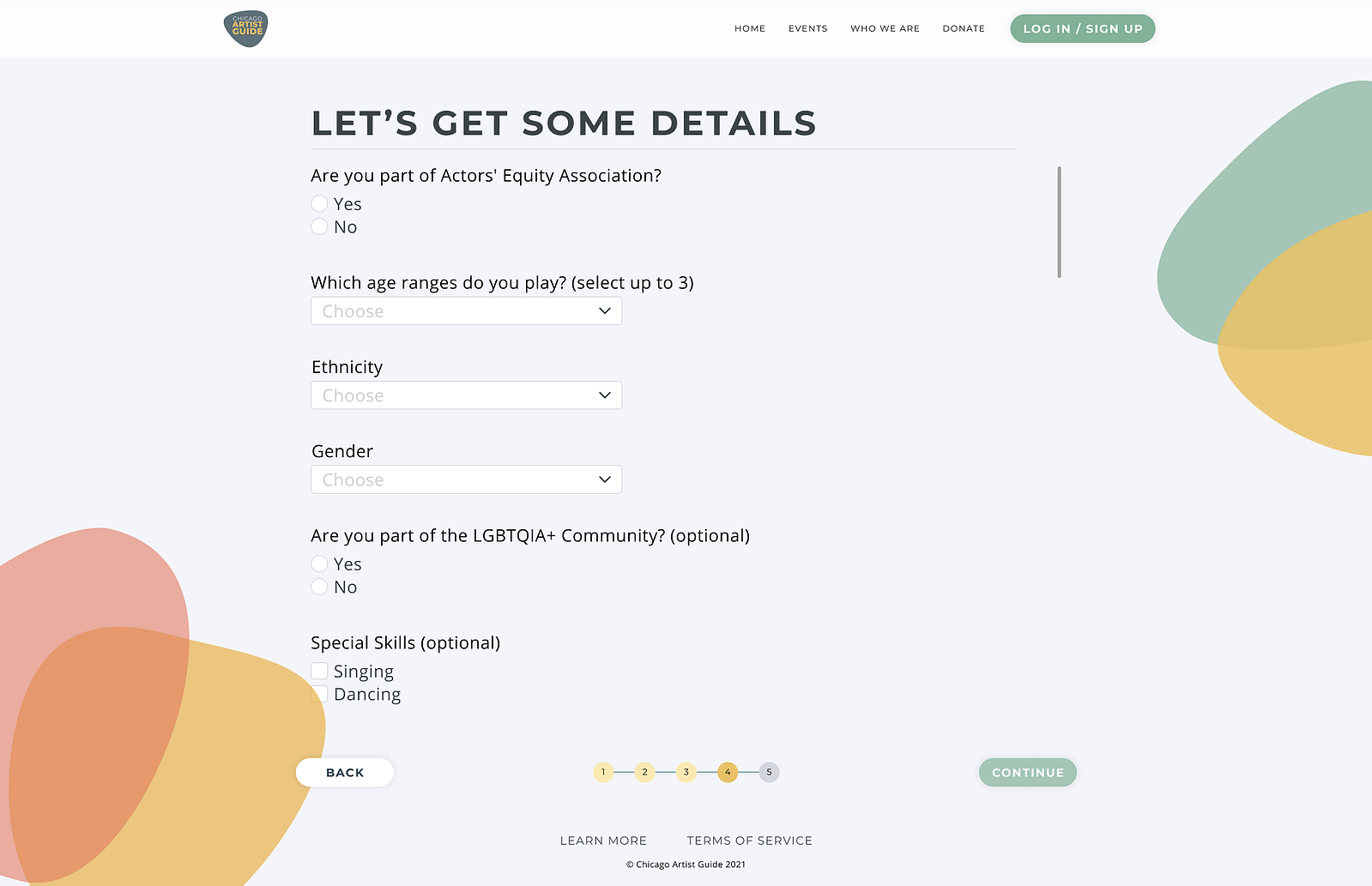Open the Events menu item
Image resolution: width=1372 pixels, height=886 pixels.
[807, 28]
